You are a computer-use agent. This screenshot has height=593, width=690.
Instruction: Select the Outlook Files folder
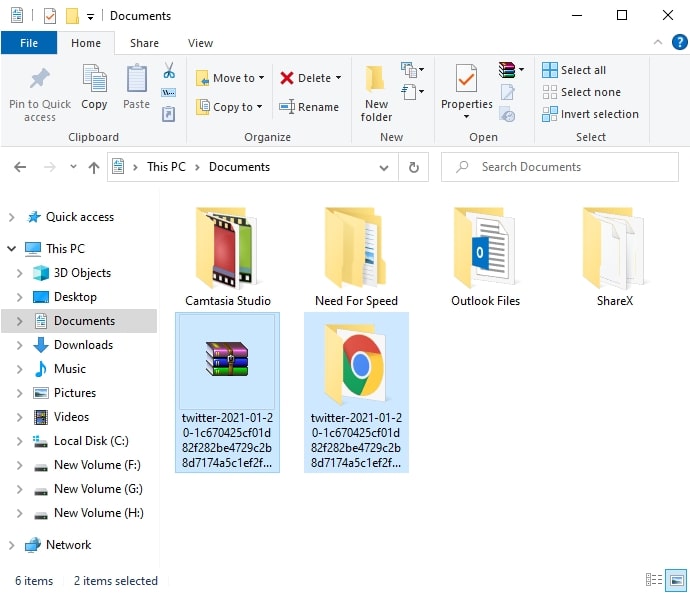point(485,257)
